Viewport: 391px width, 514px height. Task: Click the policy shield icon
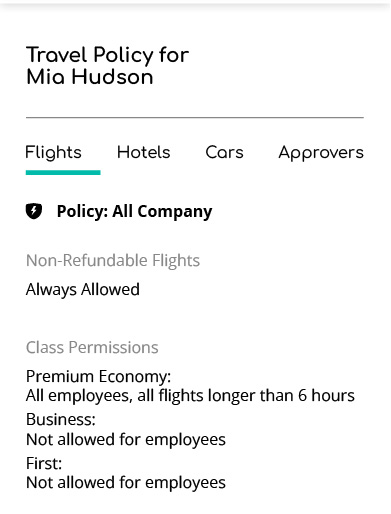34,211
